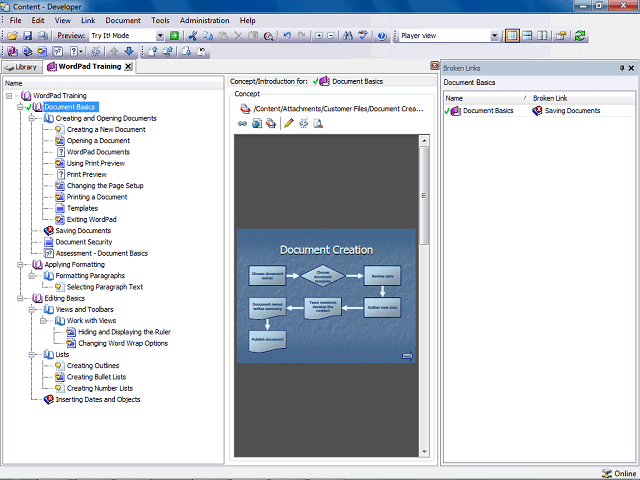
Task: Click the pin icon on Broken Links panel
Action: coord(622,68)
